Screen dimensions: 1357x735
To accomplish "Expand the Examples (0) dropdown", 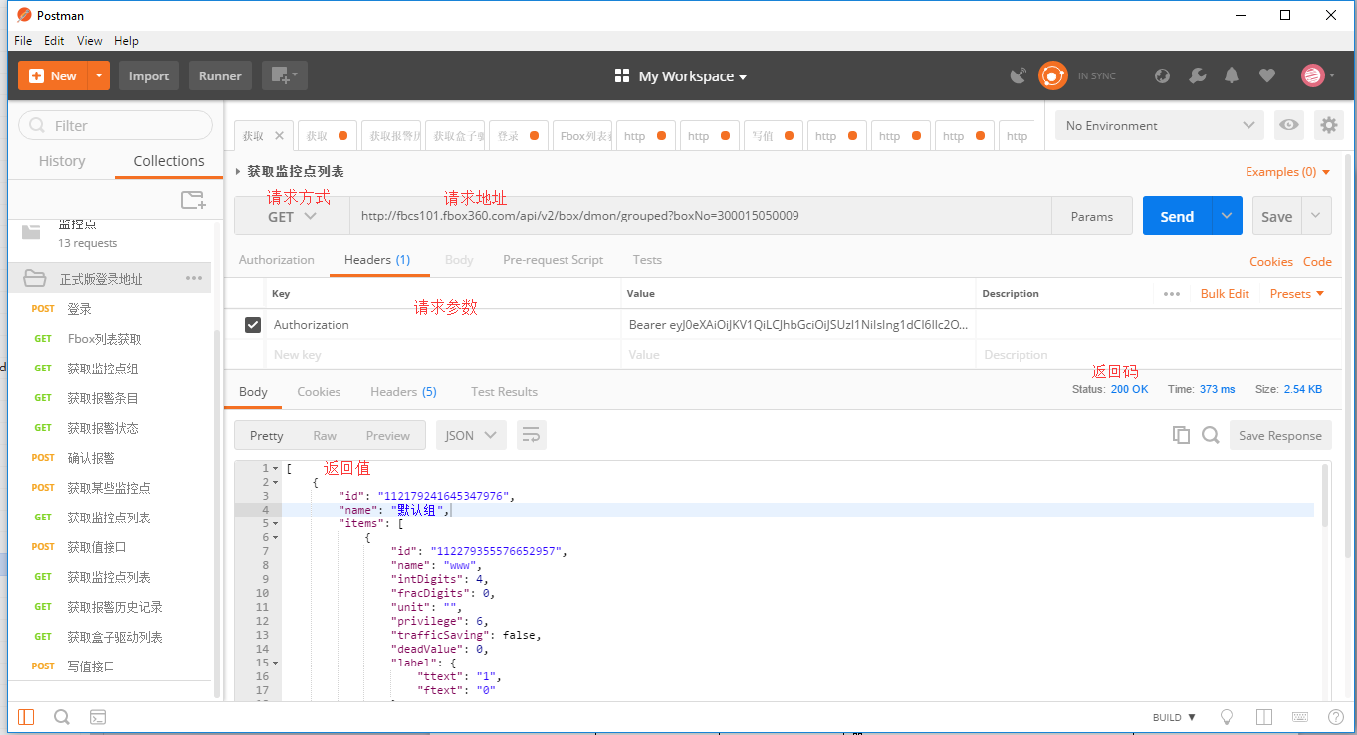I will (1288, 172).
